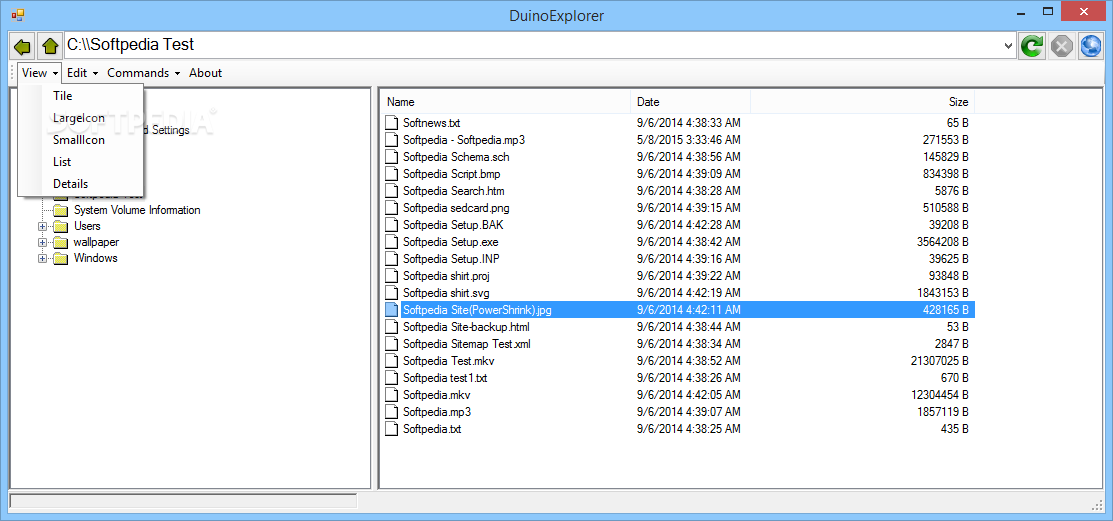The image size is (1113, 521).
Task: Click the file icon of Softpedia Test.mkv
Action: pyautogui.click(x=392, y=361)
